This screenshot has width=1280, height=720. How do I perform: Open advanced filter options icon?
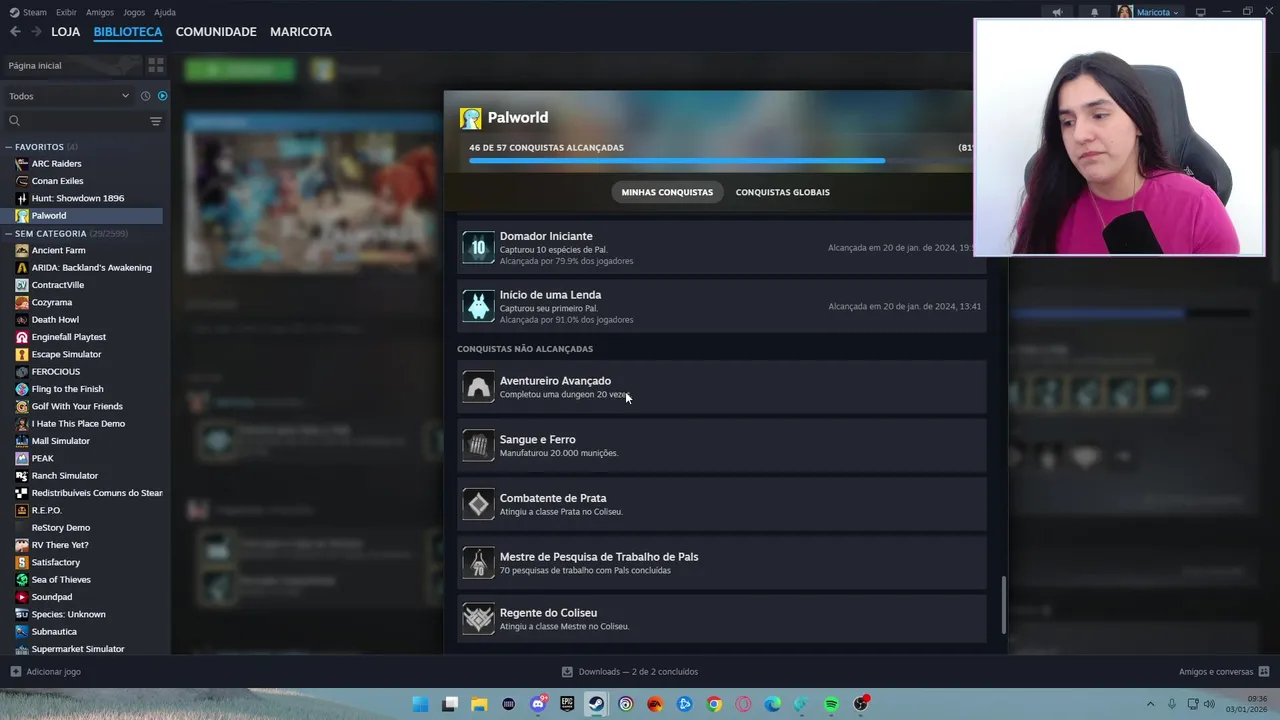(x=156, y=121)
